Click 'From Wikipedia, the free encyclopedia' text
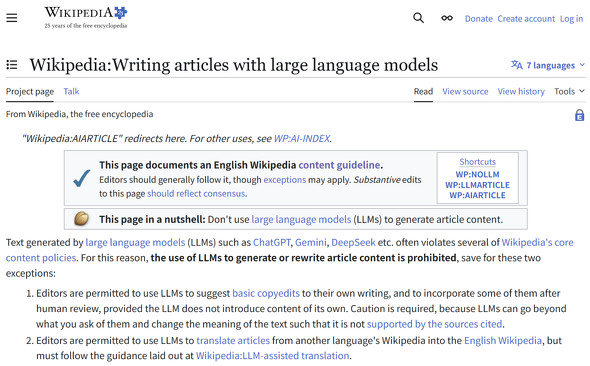Image resolution: width=590 pixels, height=366 pixels. [x=79, y=114]
